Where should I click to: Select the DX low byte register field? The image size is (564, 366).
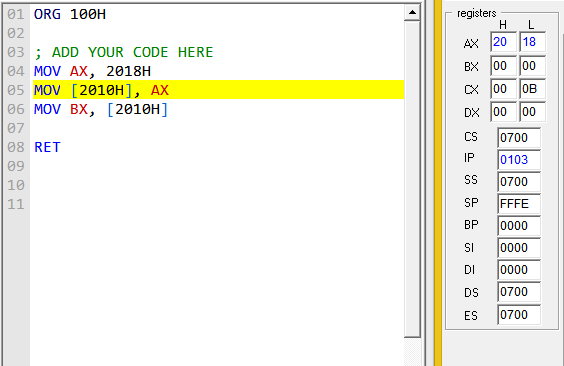532,112
